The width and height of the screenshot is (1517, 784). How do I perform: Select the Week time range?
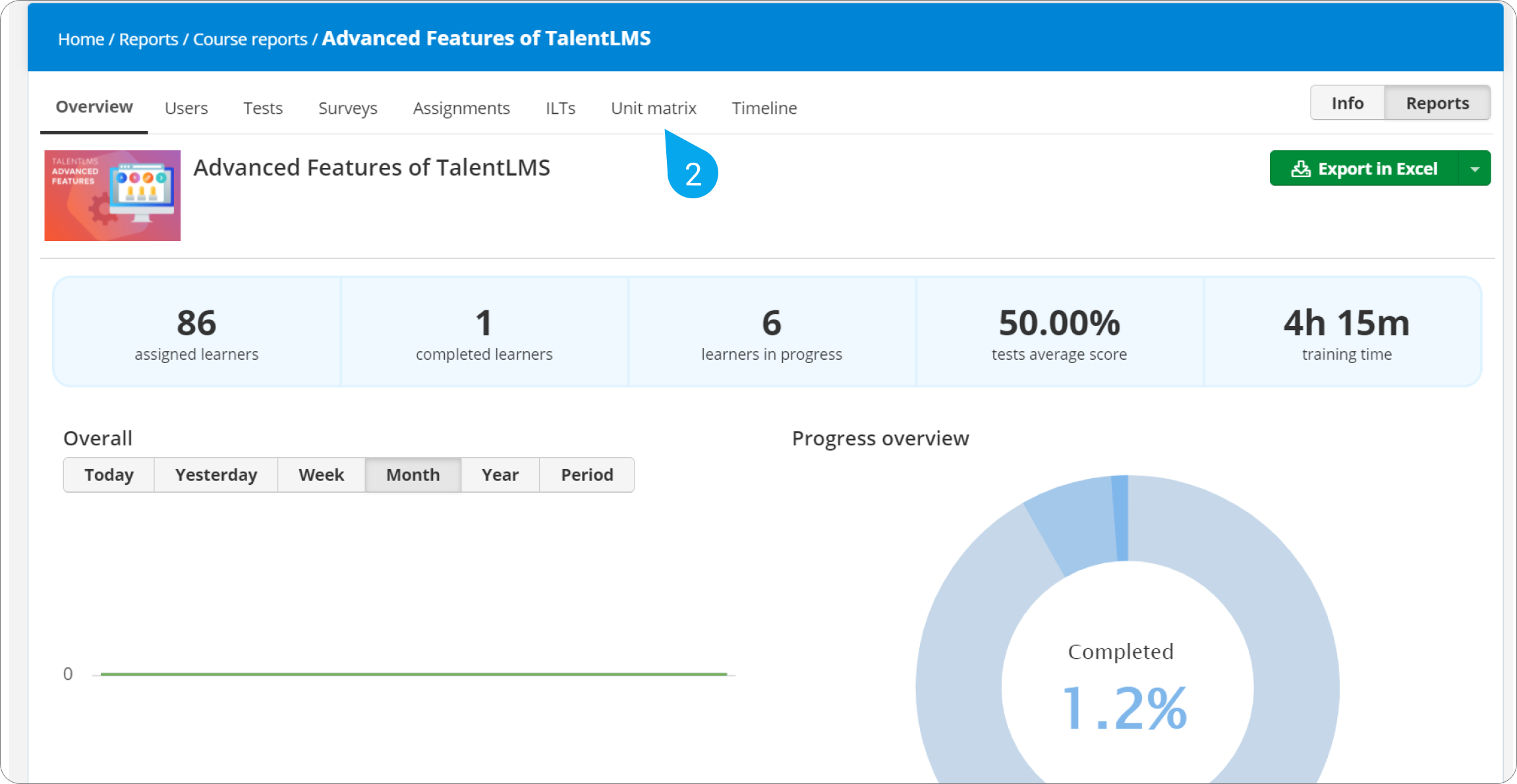[x=322, y=475]
